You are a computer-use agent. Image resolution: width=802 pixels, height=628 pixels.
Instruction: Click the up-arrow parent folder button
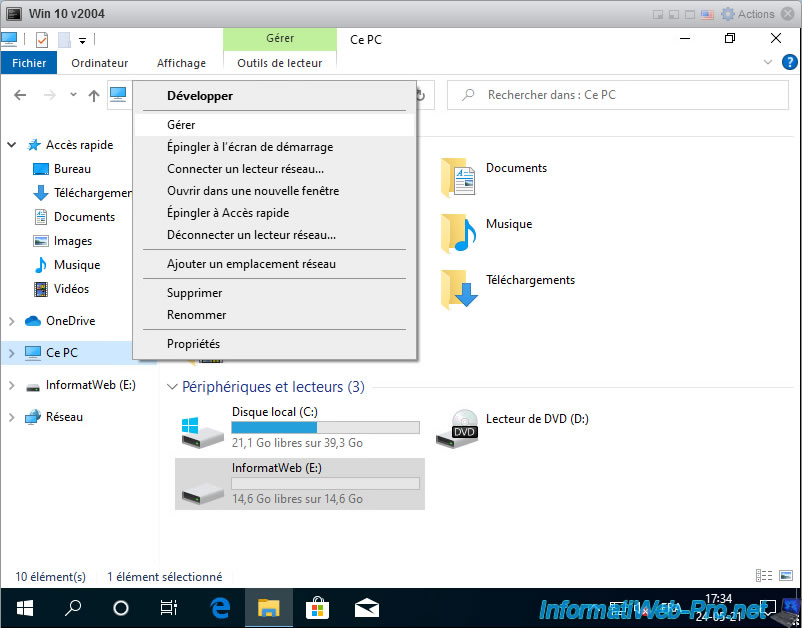pos(94,95)
